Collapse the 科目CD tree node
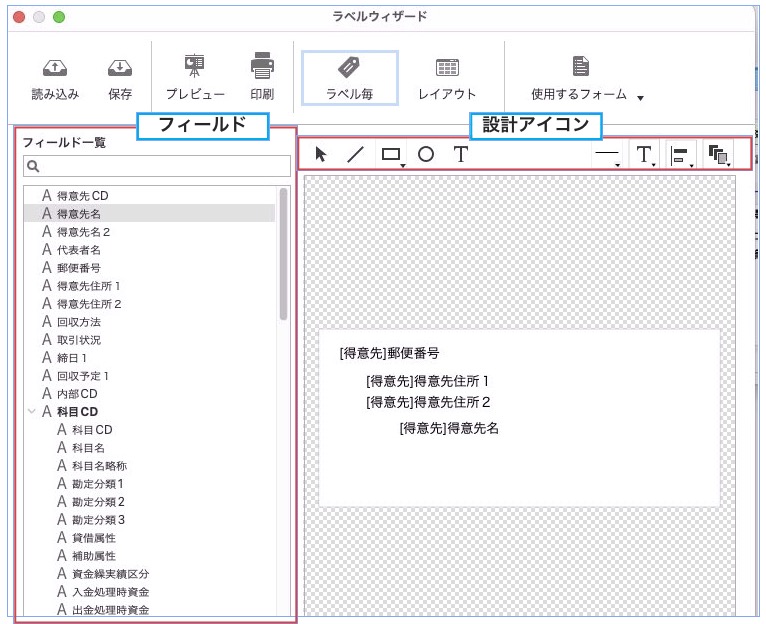Viewport: 766px width, 624px height. (31, 411)
